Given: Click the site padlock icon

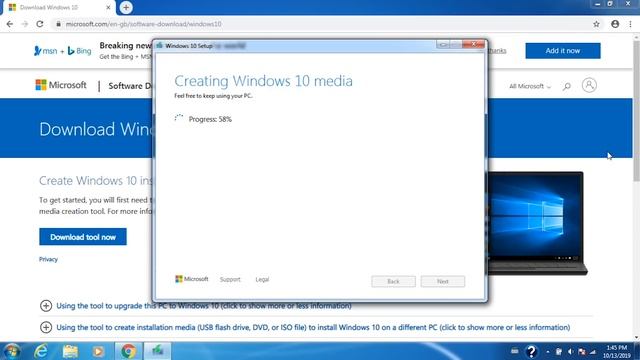Looking at the screenshot, I should point(58,24).
